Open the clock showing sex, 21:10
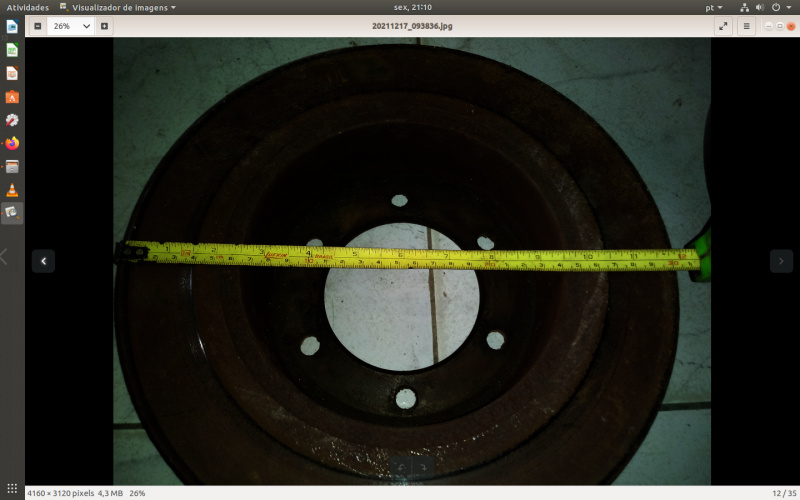The height and width of the screenshot is (500, 800). click(413, 7)
